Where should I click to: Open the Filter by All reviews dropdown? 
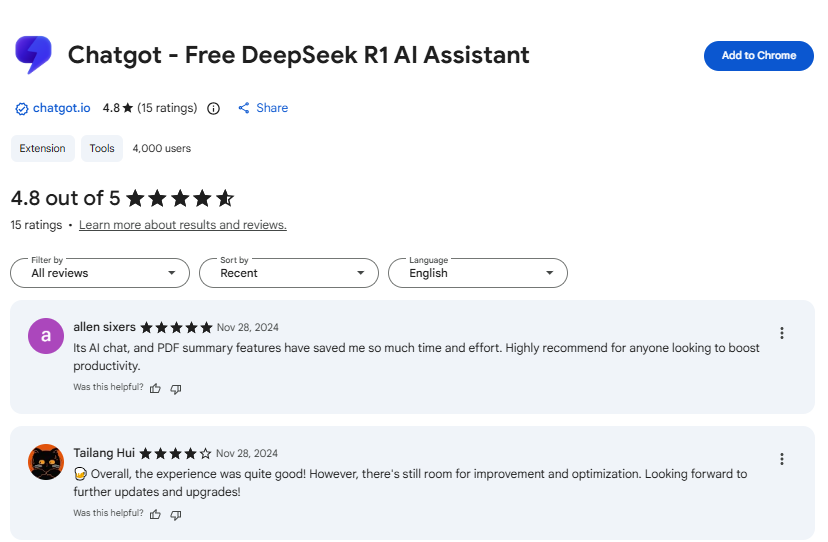pyautogui.click(x=100, y=272)
